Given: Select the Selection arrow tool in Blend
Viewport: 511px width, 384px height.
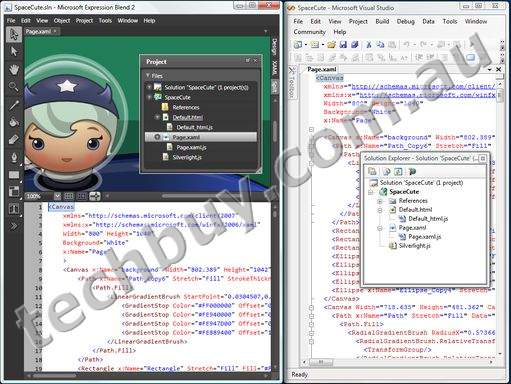Looking at the screenshot, I should coord(14,34).
